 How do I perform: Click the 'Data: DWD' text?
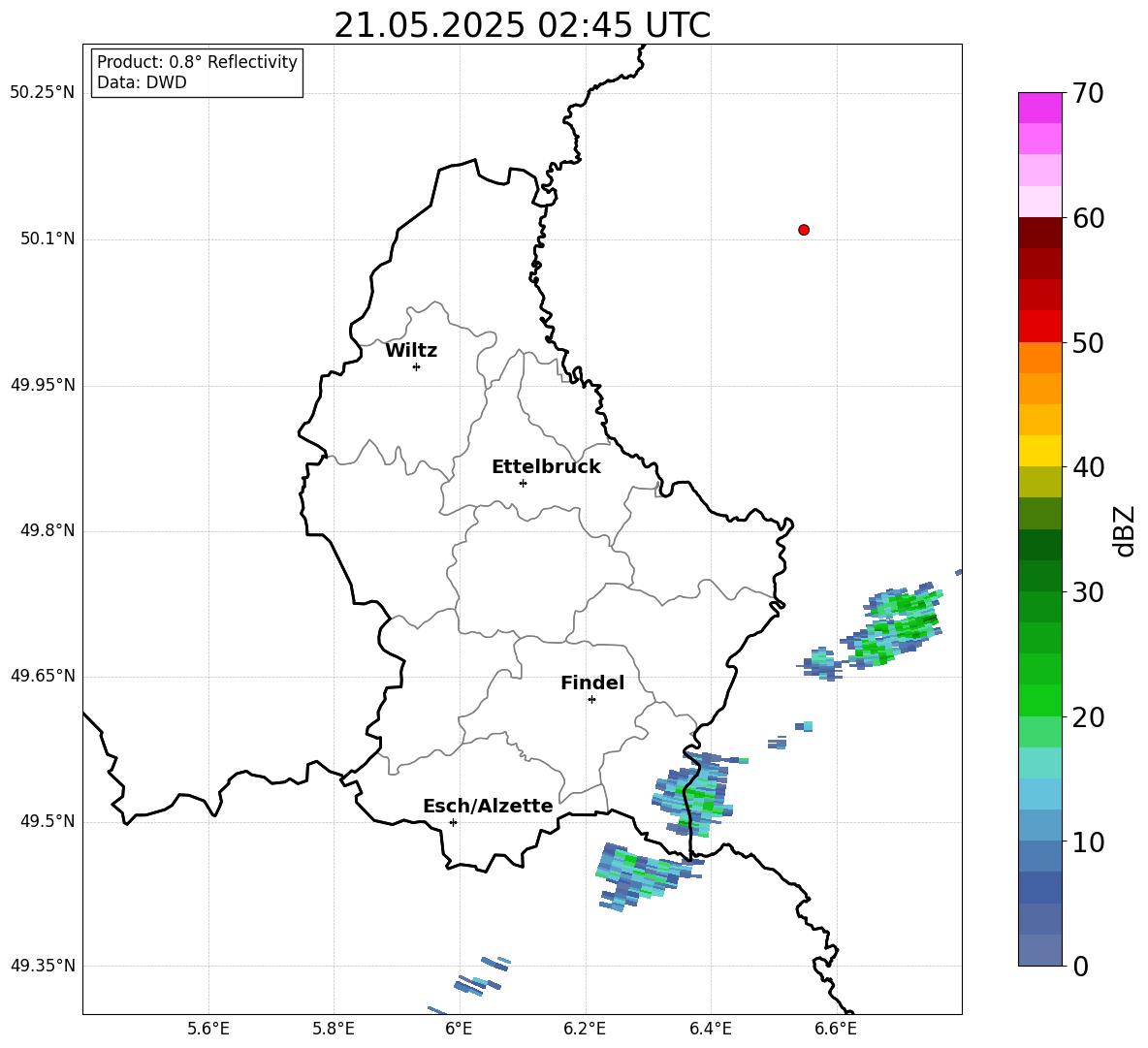(x=142, y=82)
